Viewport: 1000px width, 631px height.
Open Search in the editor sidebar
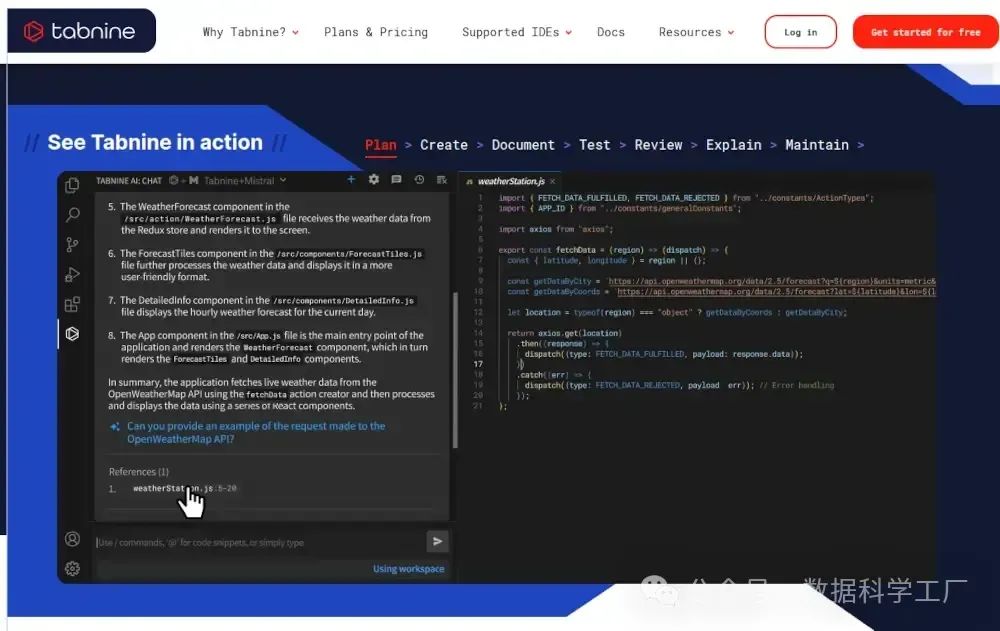pyautogui.click(x=72, y=215)
